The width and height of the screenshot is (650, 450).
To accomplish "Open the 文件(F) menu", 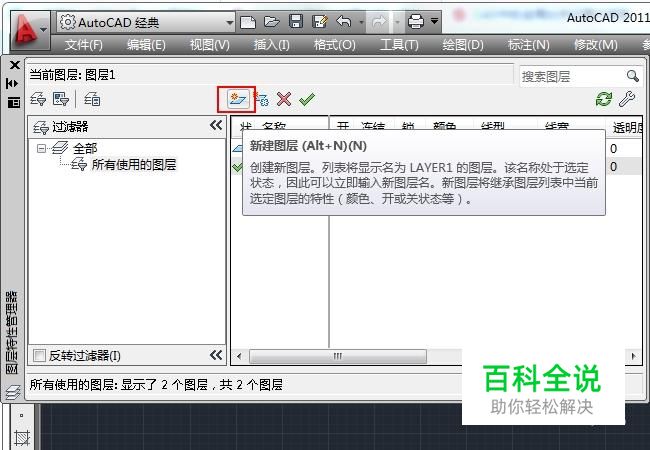I will pos(83,44).
